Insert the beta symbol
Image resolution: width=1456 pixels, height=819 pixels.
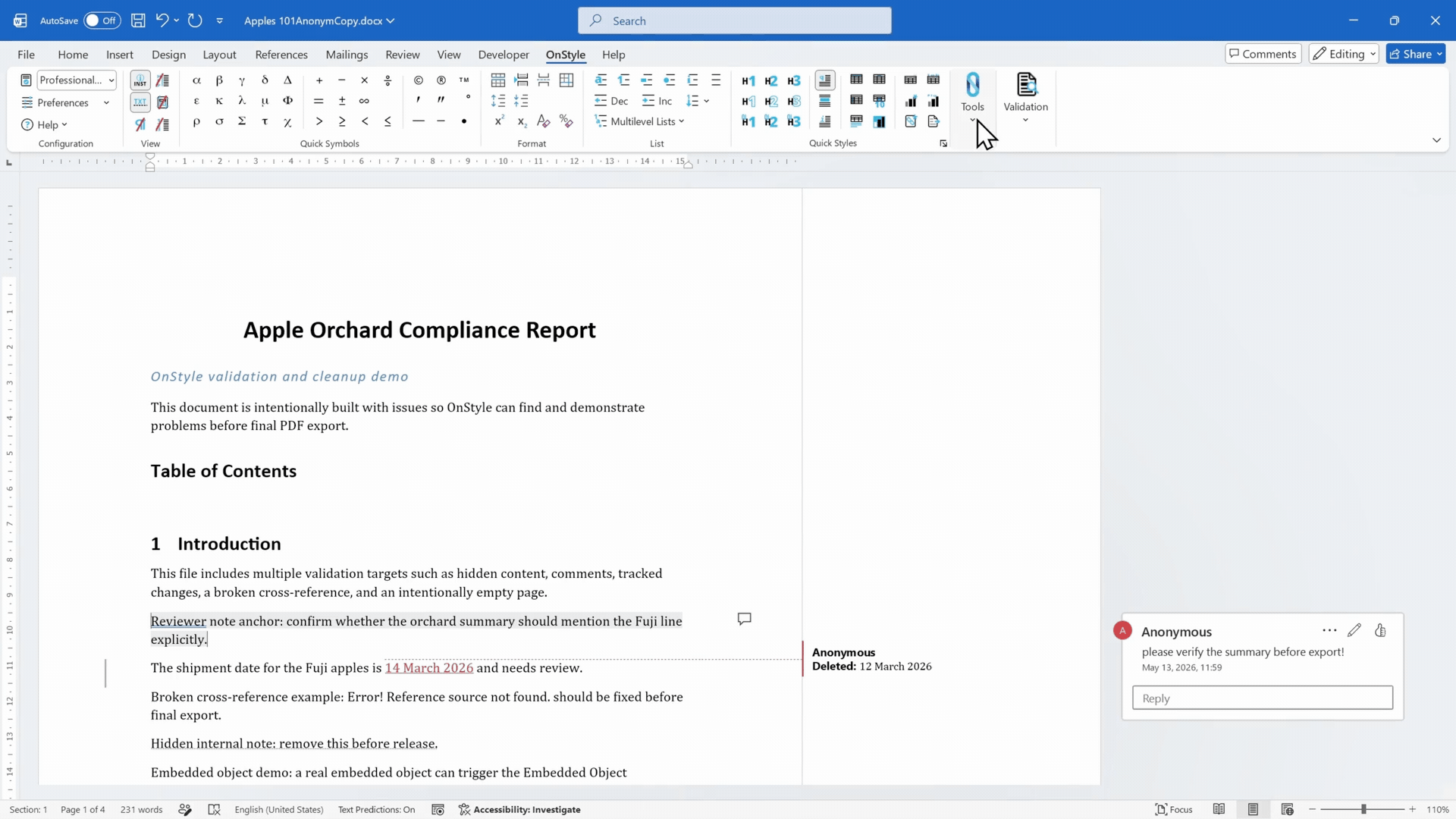point(219,80)
